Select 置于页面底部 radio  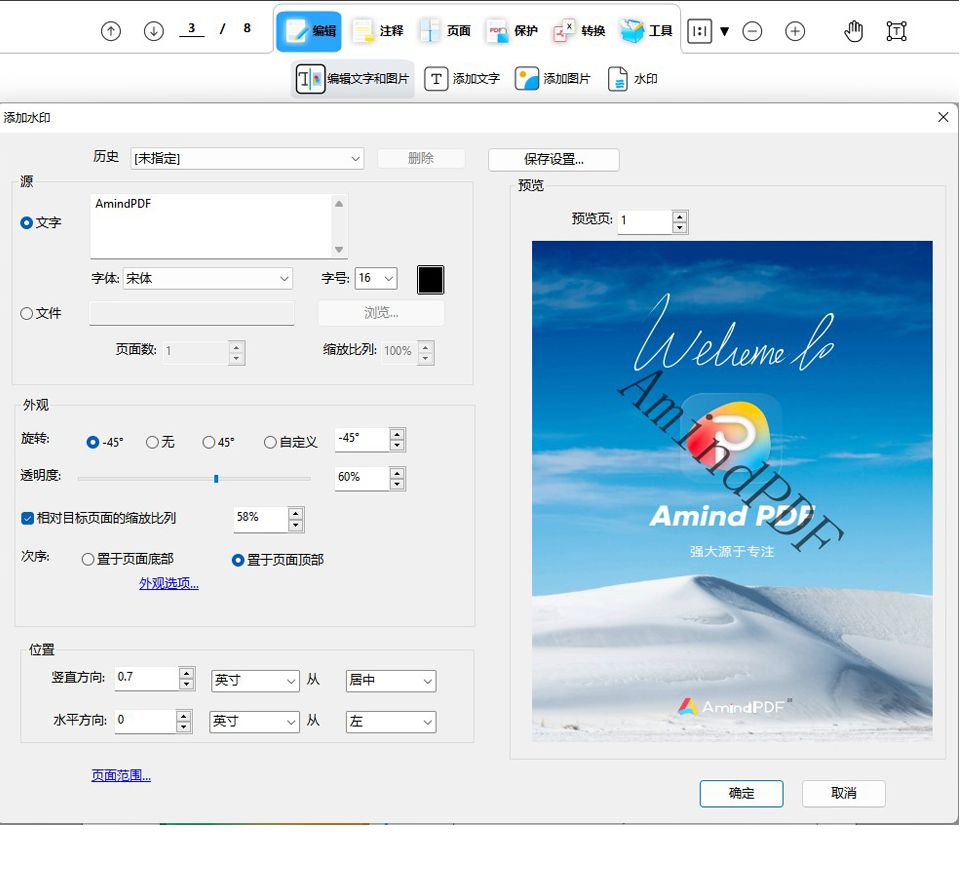[88, 559]
